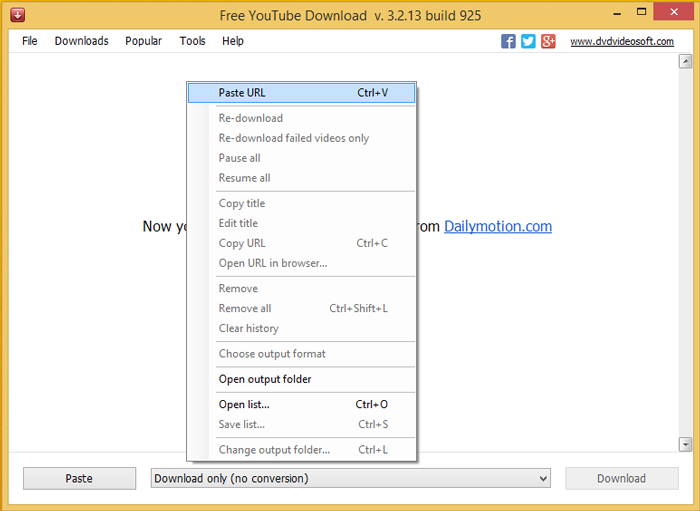Open the Google Plus social icon
700x511 pixels.
coord(548,41)
